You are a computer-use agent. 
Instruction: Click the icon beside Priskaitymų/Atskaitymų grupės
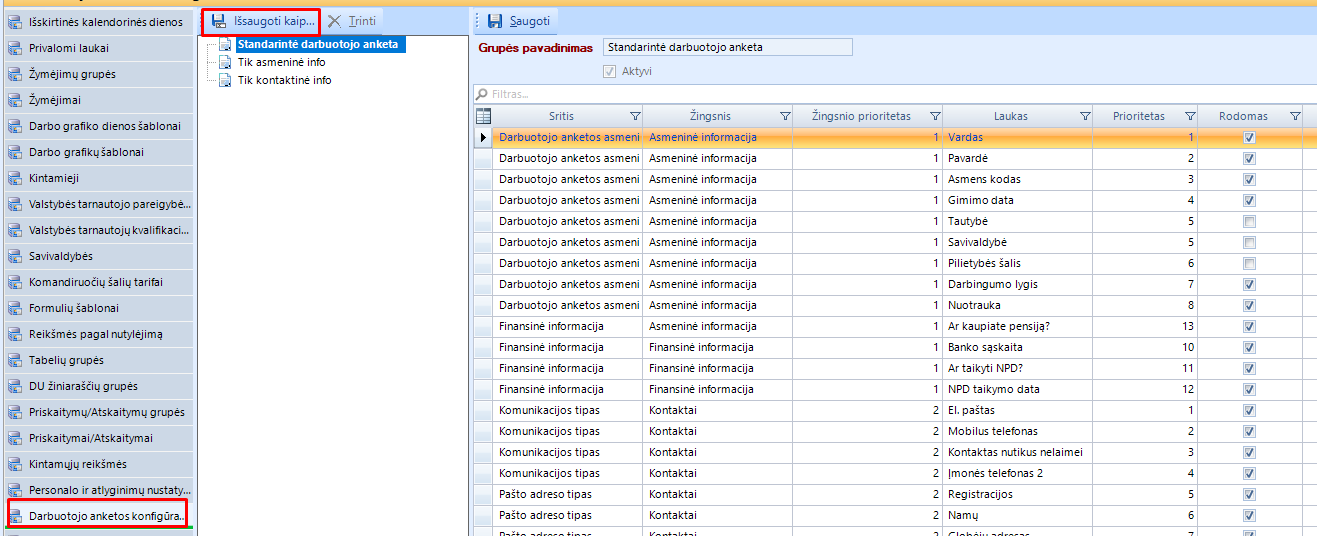tap(15, 412)
